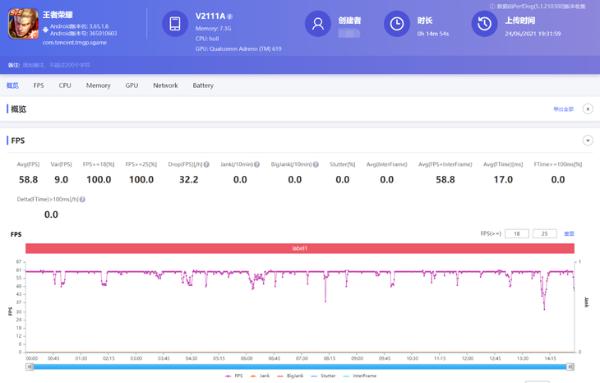
Task: Click the help icon next to Jank(/10min)
Action: 257,165
